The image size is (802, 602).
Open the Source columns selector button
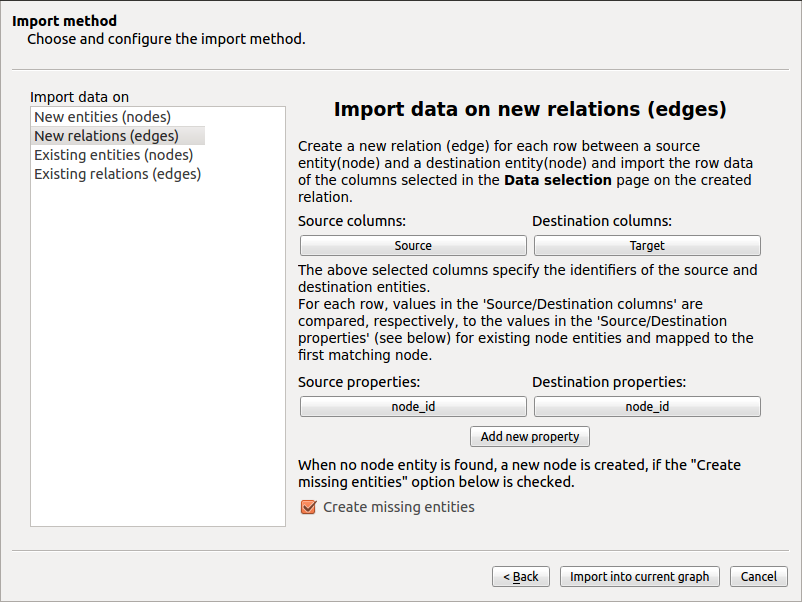[413, 246]
